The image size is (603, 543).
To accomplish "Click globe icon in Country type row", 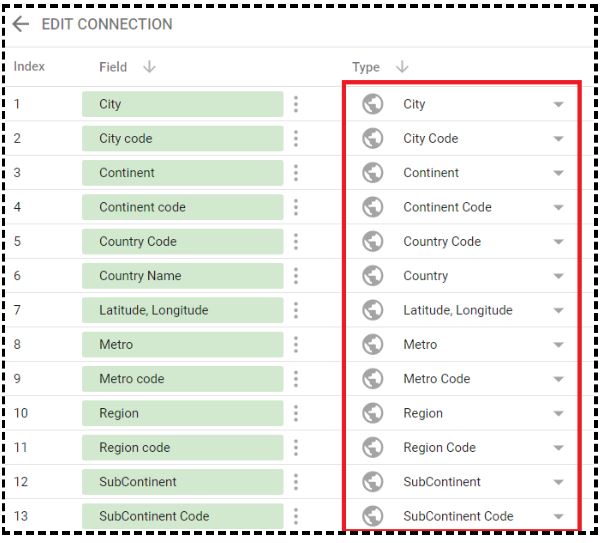I will pos(373,276).
